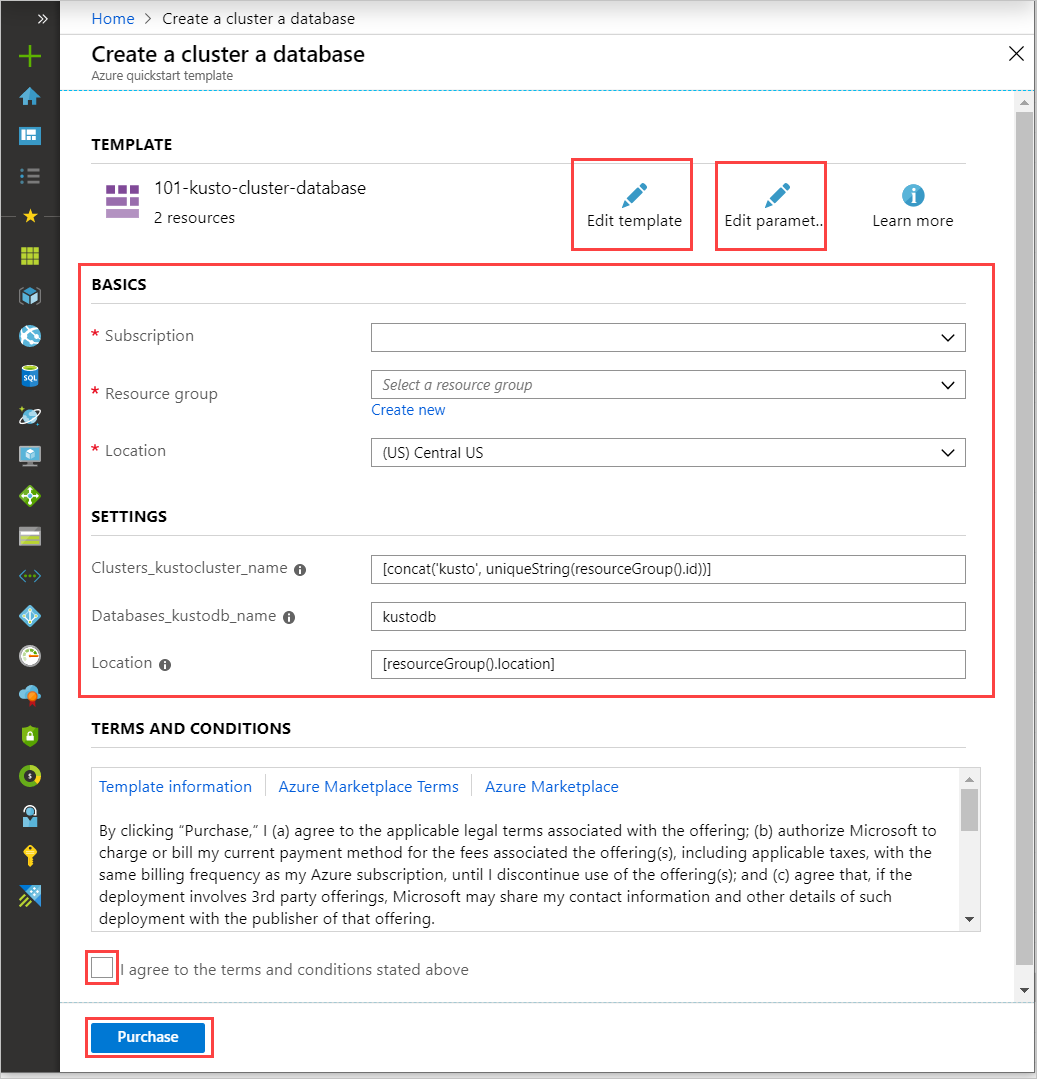The width and height of the screenshot is (1037, 1079).
Task: Close the Create a cluster blade
Action: 1016,54
